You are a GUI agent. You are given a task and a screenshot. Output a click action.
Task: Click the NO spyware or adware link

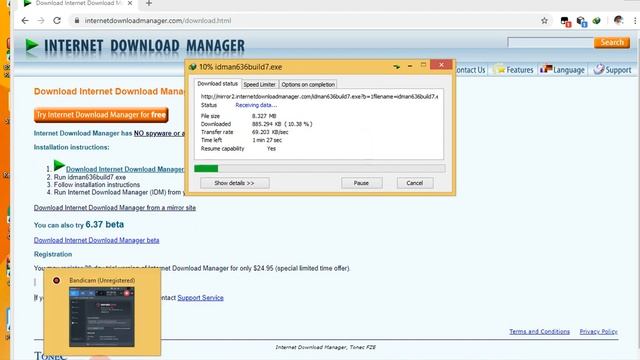coord(159,133)
